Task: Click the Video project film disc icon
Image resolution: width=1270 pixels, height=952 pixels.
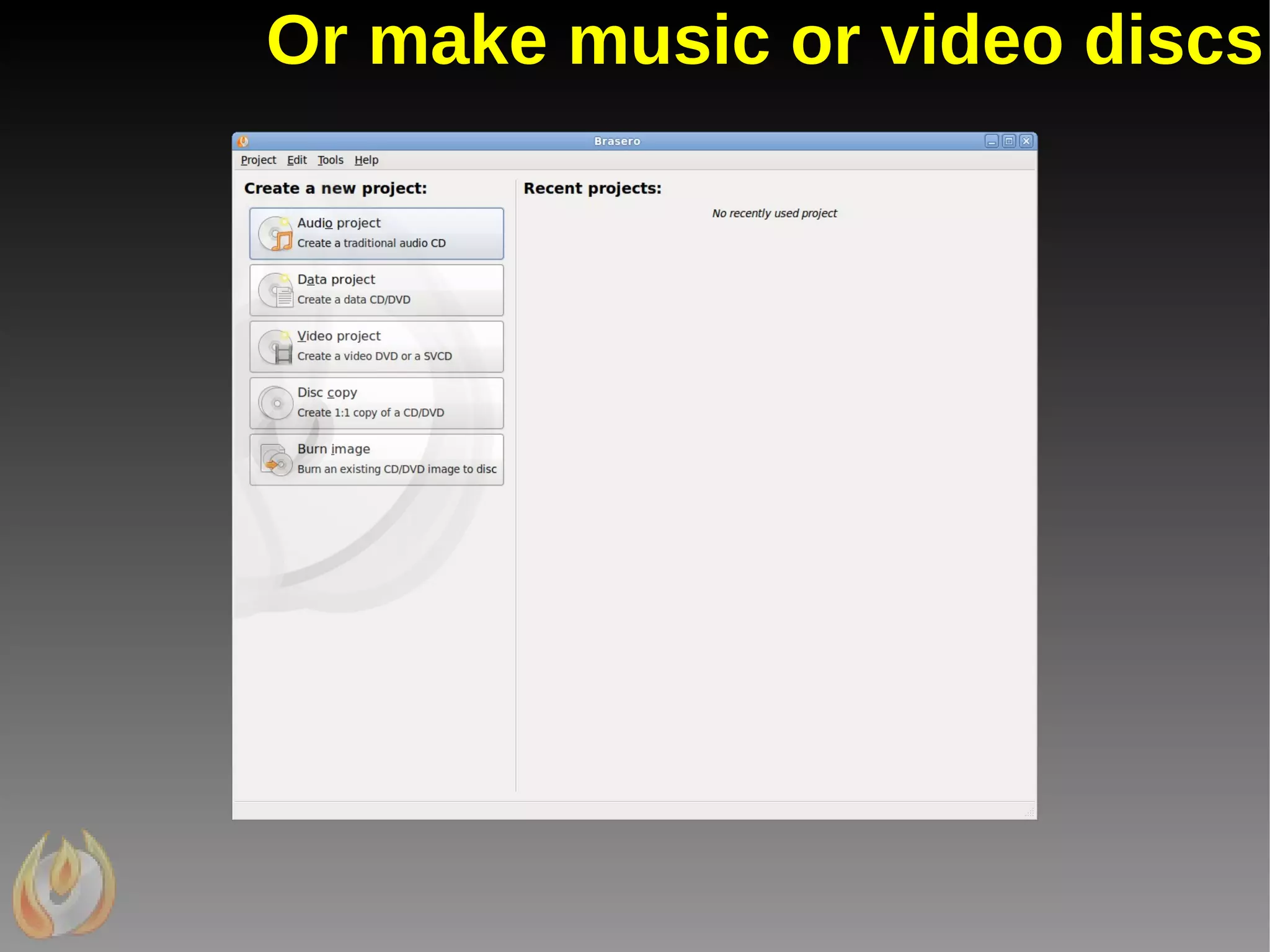Action: 275,347
